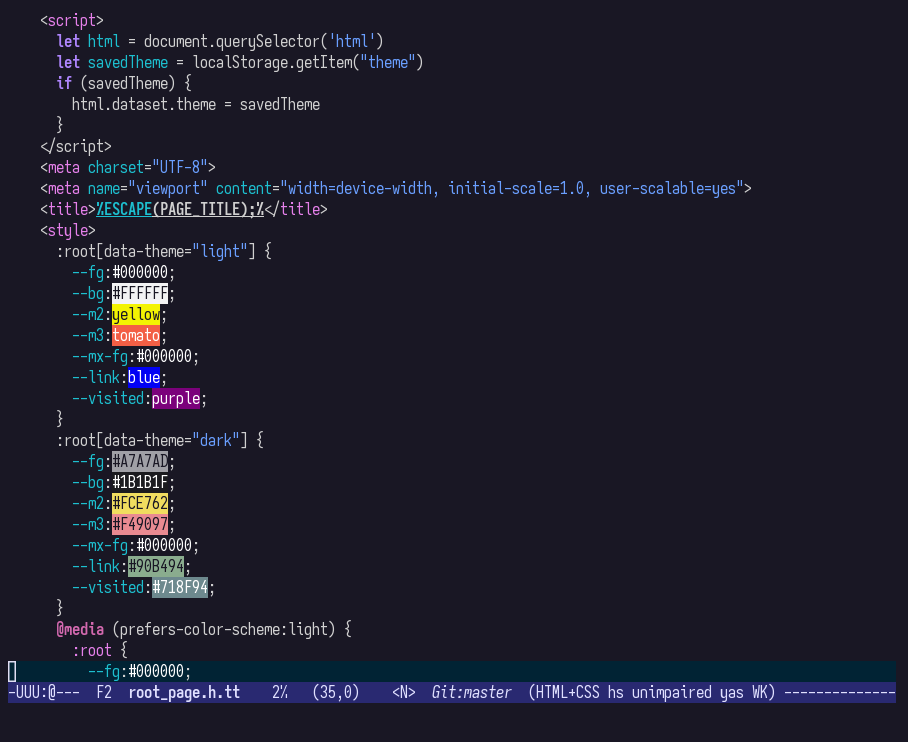Viewport: 908px width, 742px height.
Task: Click the #1B1B1F dark background value
Action: [140, 483]
